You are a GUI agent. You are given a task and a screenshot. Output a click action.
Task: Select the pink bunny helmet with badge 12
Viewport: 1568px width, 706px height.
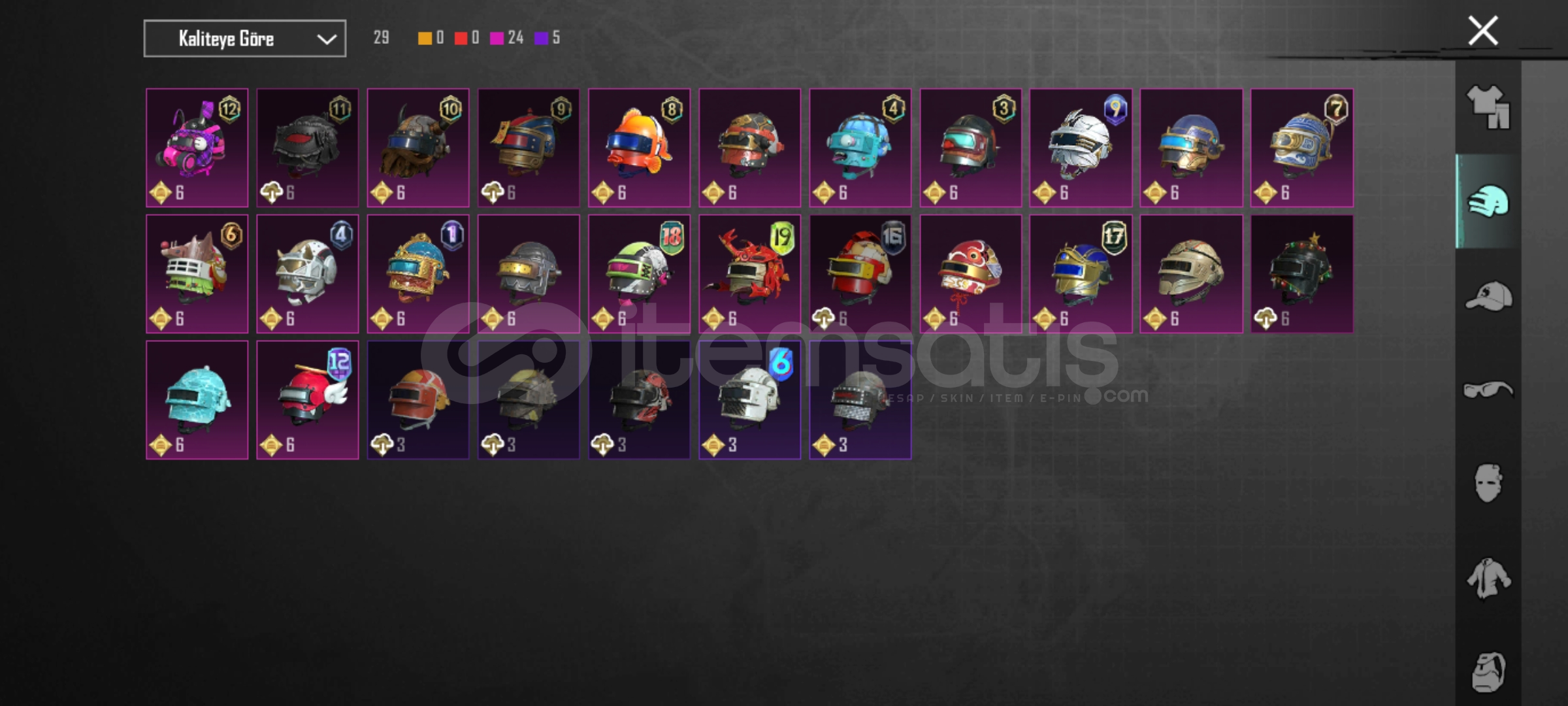197,148
